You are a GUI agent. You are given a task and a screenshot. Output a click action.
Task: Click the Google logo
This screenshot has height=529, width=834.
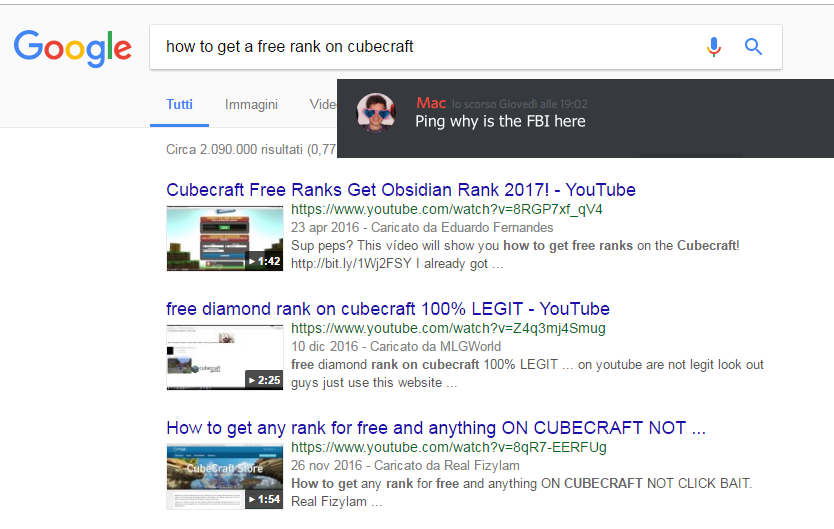[x=72, y=48]
